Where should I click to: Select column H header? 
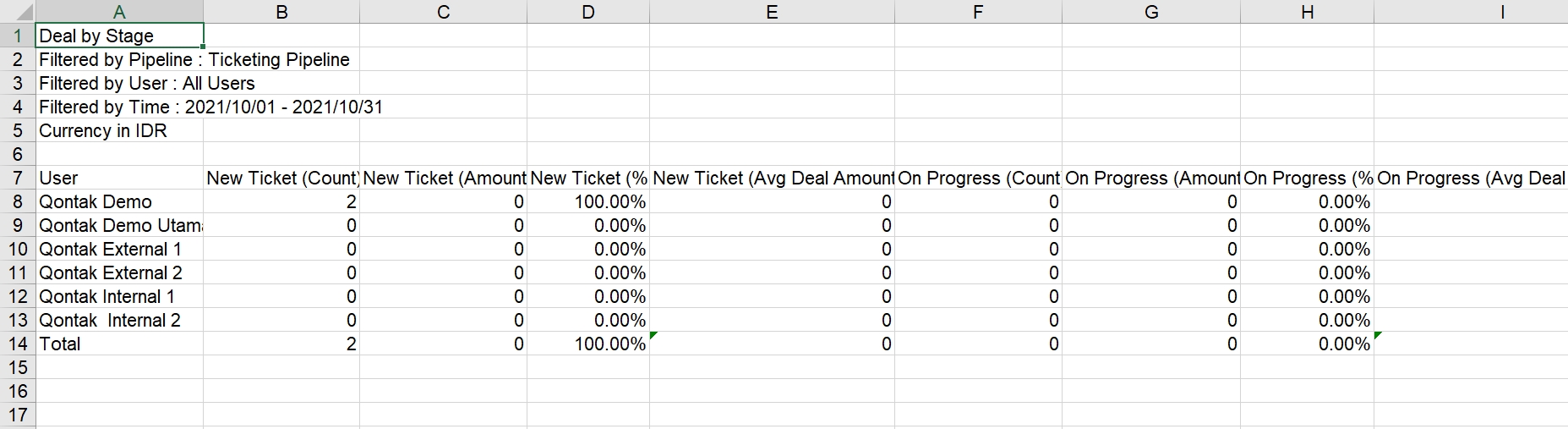pyautogui.click(x=1307, y=12)
